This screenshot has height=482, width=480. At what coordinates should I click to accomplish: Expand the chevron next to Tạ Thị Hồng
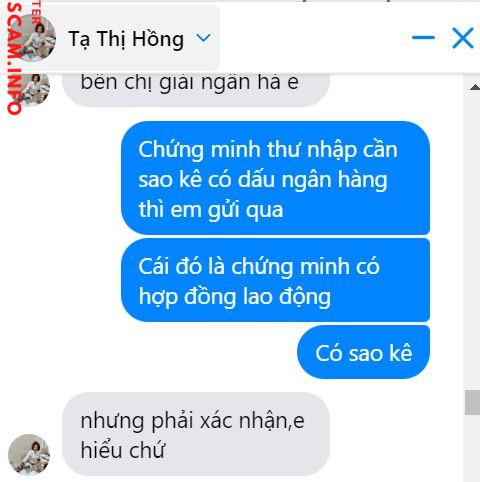point(203,38)
